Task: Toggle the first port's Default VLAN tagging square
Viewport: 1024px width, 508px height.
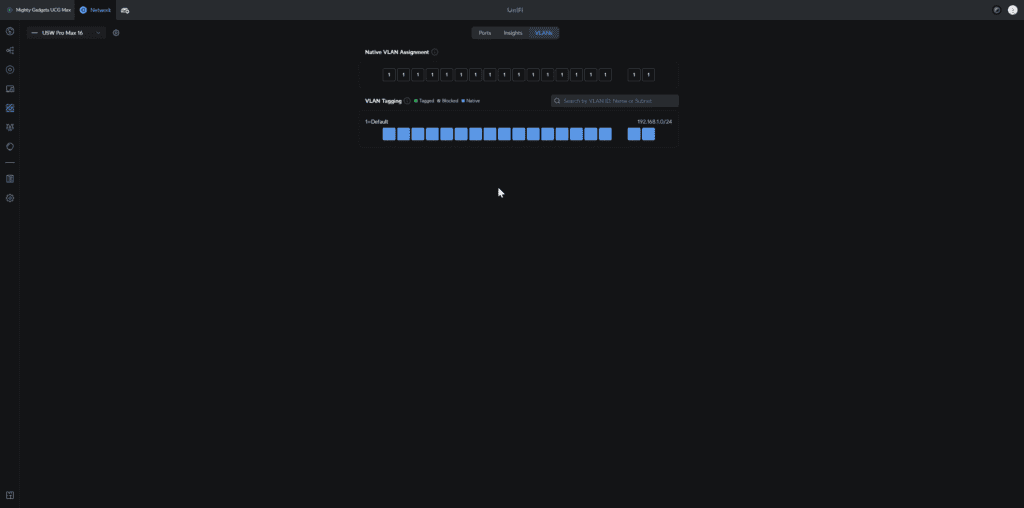Action: coord(389,134)
